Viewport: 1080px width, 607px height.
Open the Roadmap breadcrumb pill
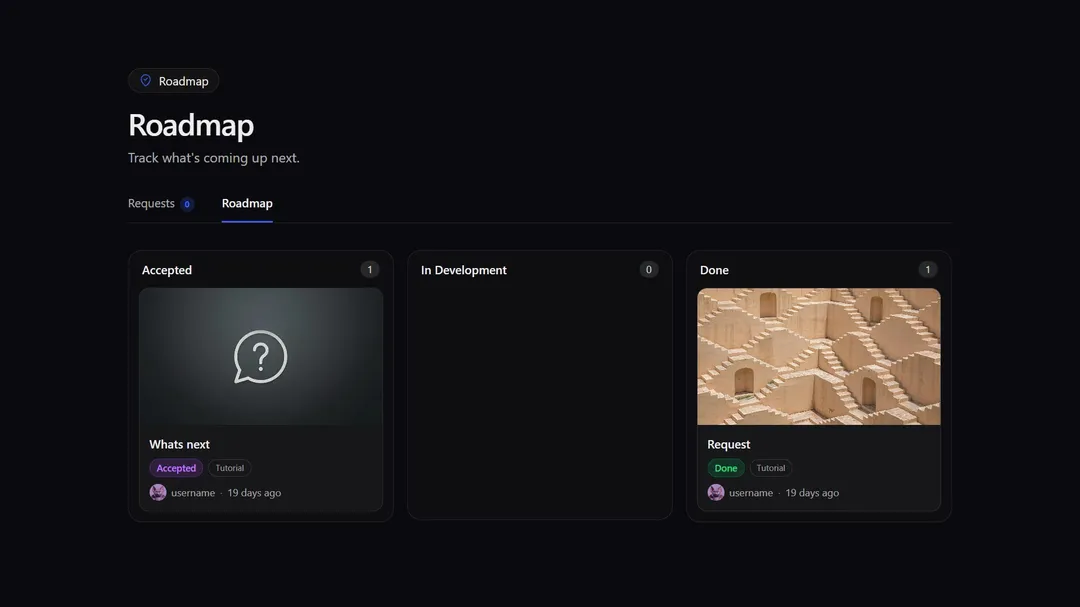pos(174,81)
